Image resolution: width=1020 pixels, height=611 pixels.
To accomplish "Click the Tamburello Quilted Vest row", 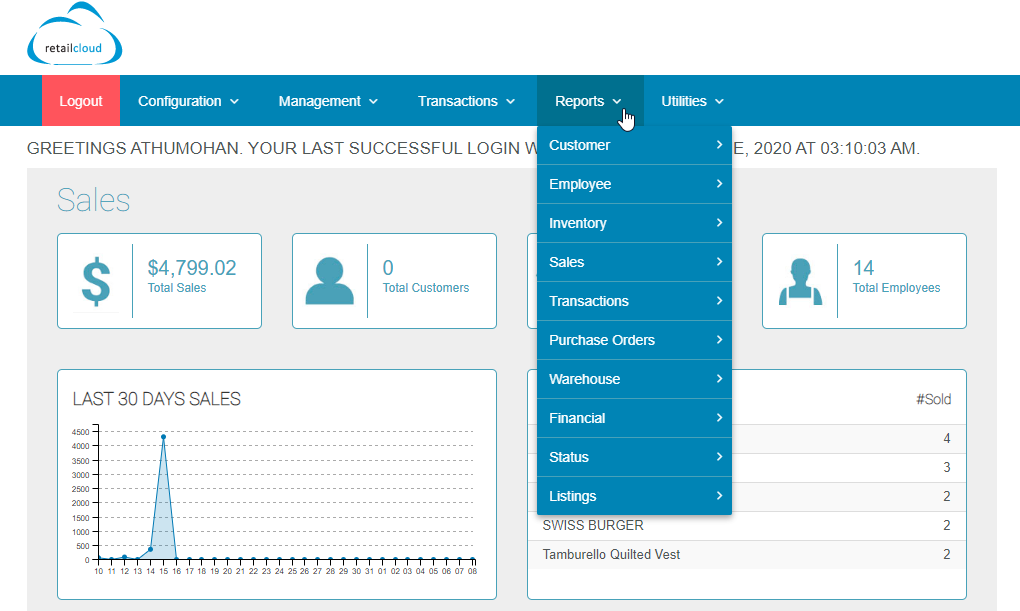I will [x=747, y=554].
